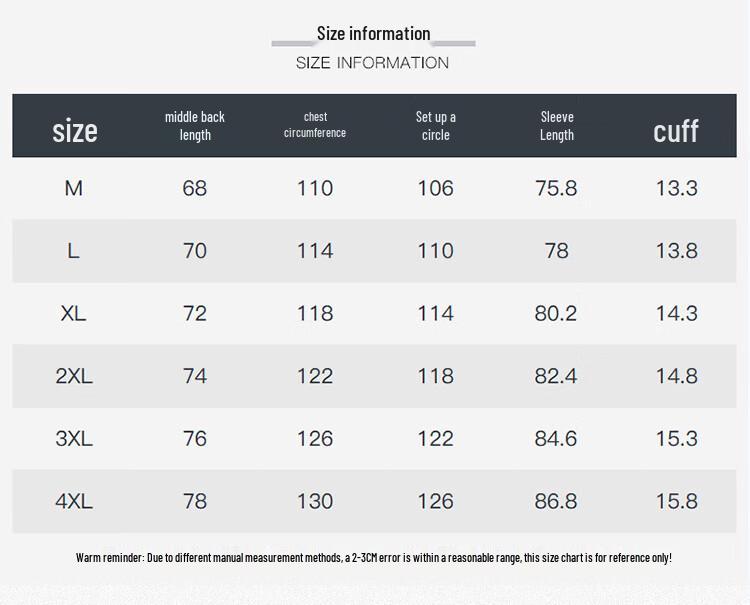The image size is (750, 605).
Task: Click the L size row label
Action: click(x=73, y=251)
